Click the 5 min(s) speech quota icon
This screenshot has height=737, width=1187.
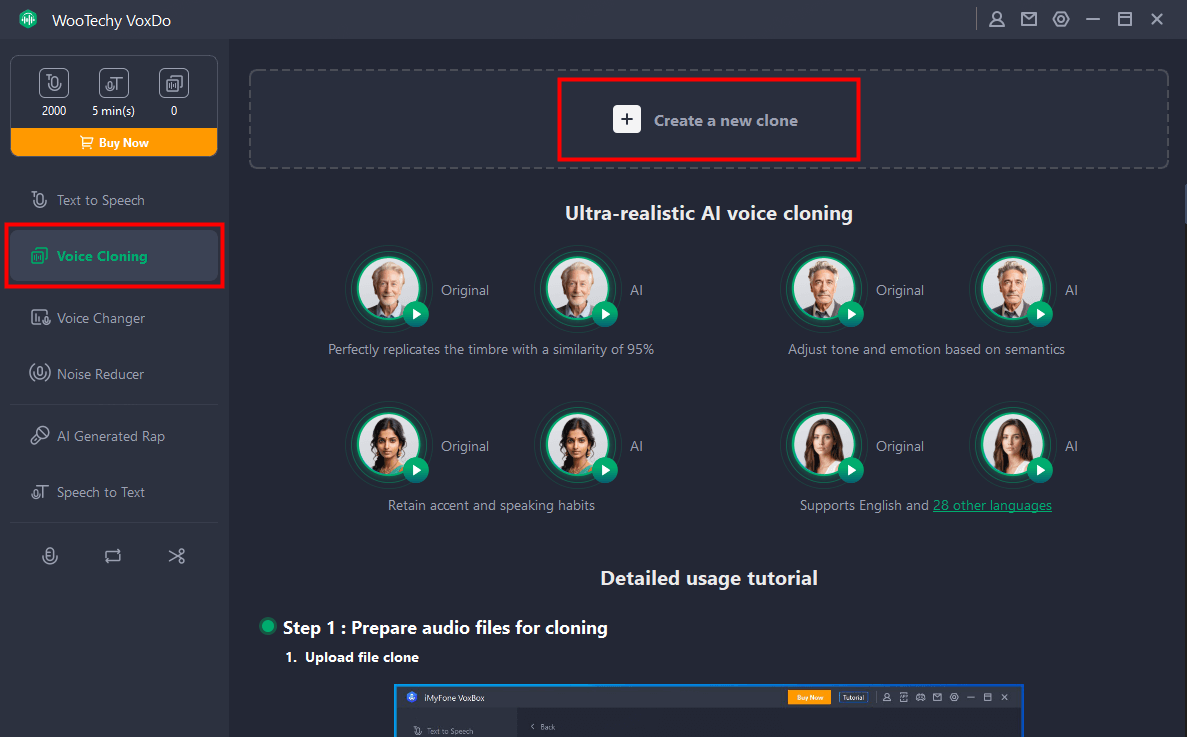pos(114,83)
